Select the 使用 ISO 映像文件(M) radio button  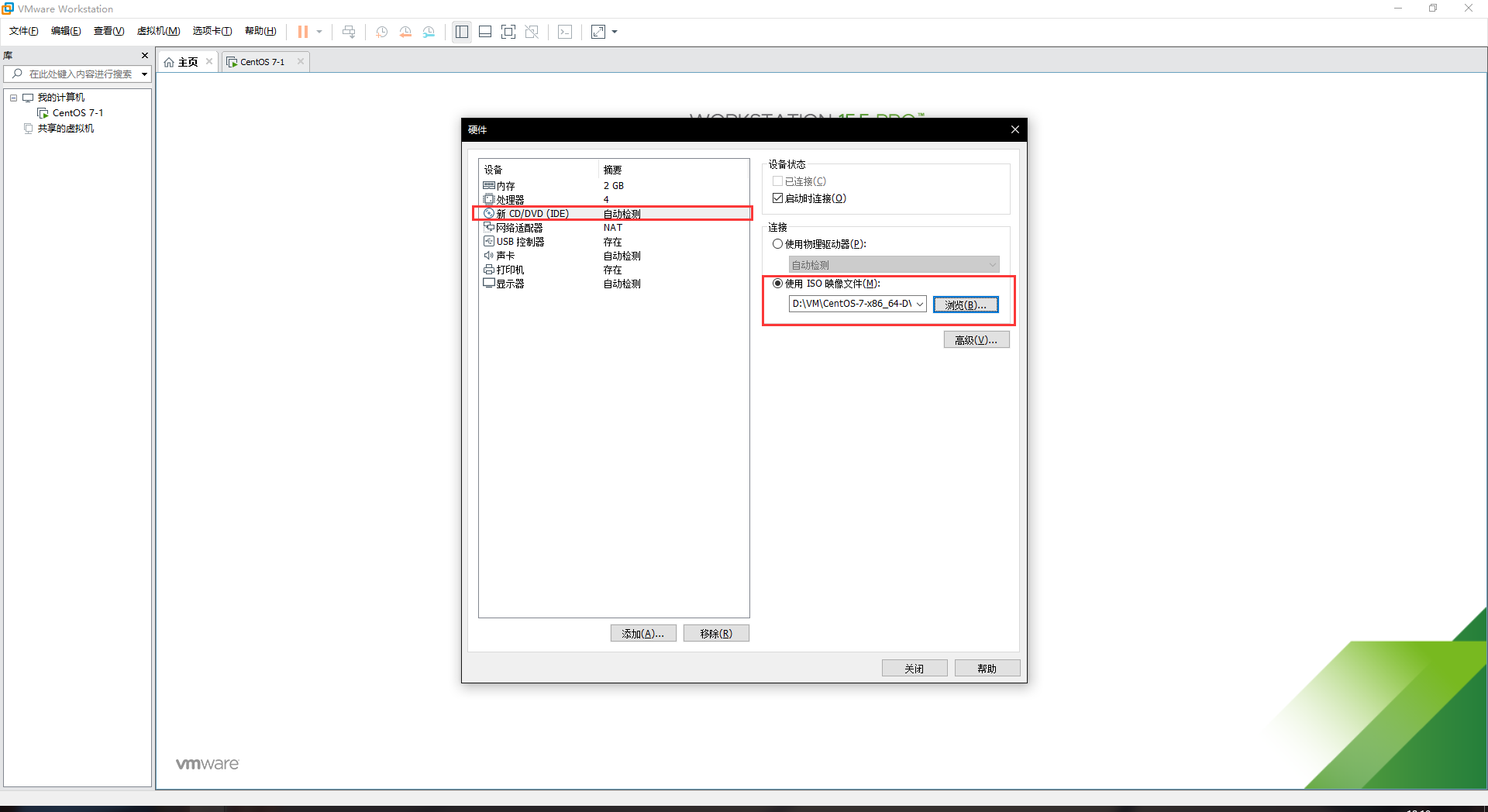point(777,284)
